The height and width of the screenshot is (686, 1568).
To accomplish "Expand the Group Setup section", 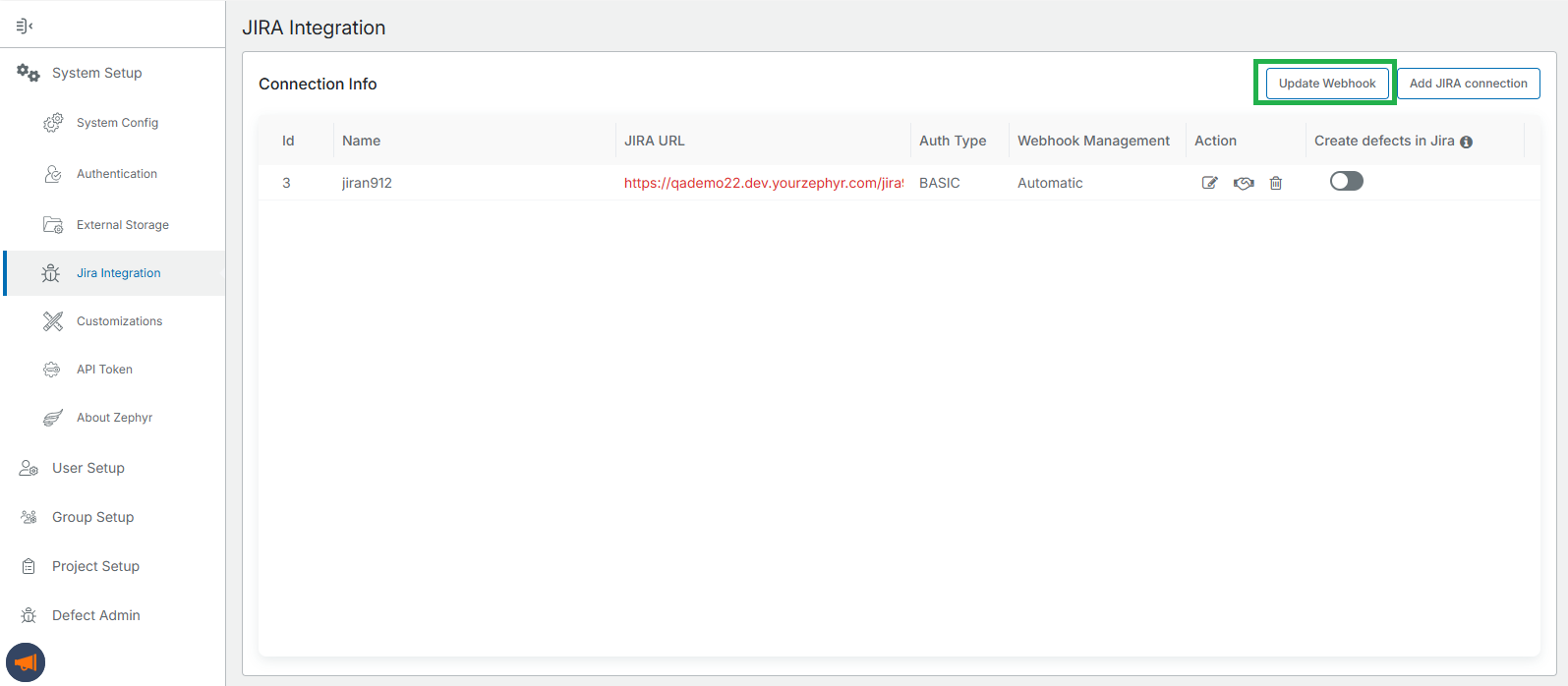I will (92, 517).
